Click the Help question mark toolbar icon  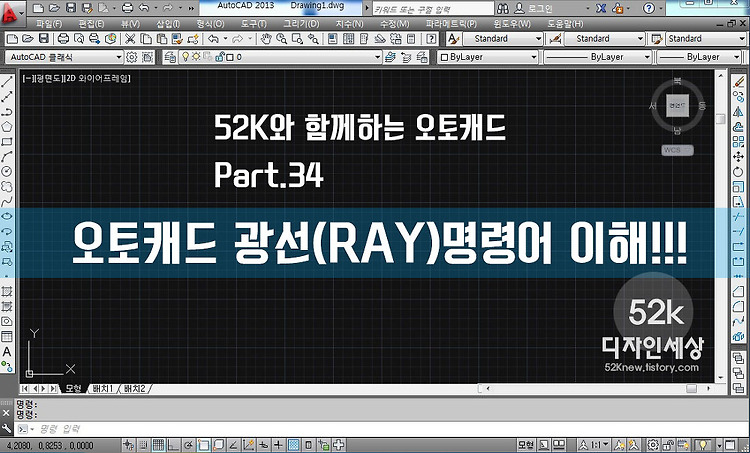(431, 39)
